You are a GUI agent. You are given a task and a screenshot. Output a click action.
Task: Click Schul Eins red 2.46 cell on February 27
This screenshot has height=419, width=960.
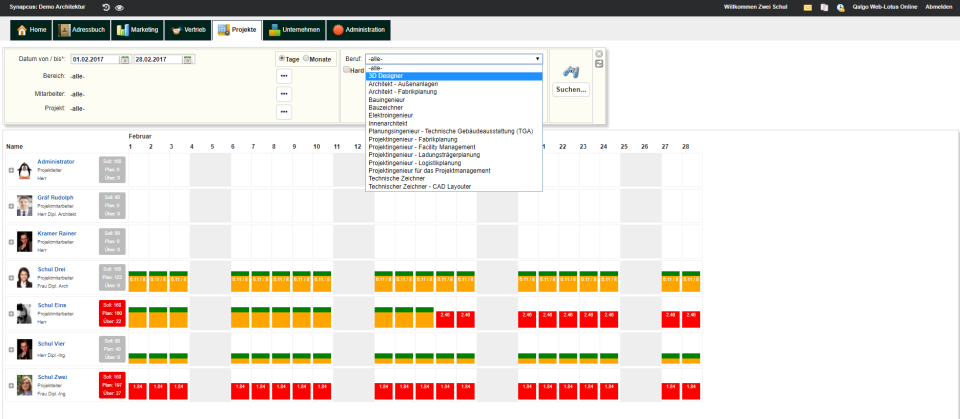click(670, 319)
